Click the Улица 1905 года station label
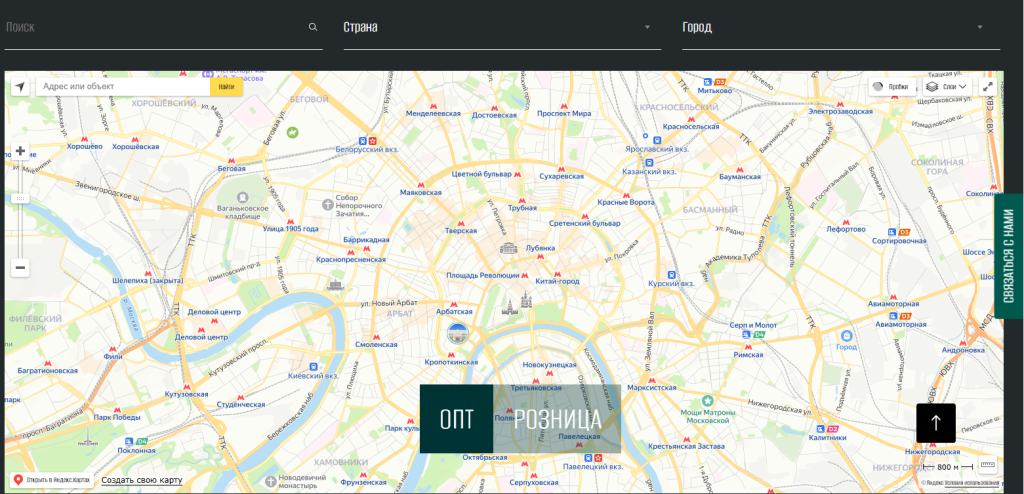This screenshot has height=494, width=1024. [x=291, y=229]
